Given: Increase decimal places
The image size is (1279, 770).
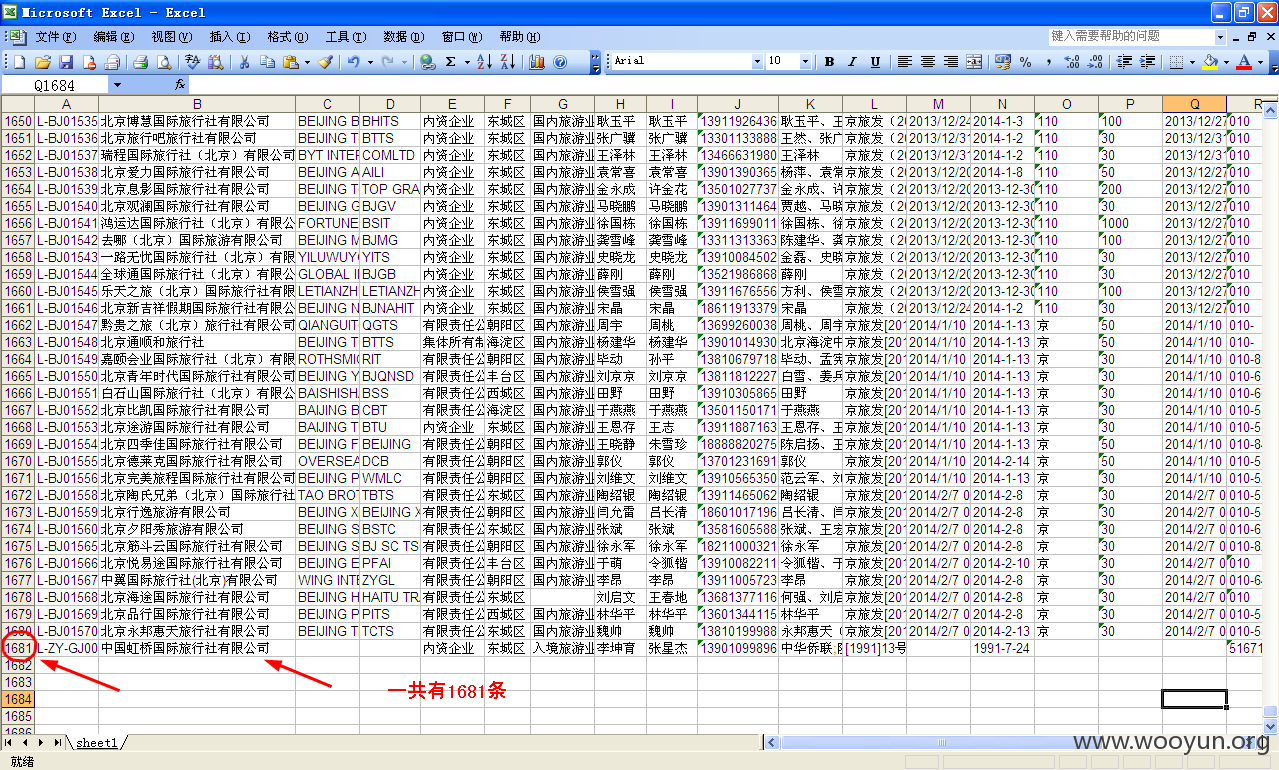Looking at the screenshot, I should coord(1072,62).
